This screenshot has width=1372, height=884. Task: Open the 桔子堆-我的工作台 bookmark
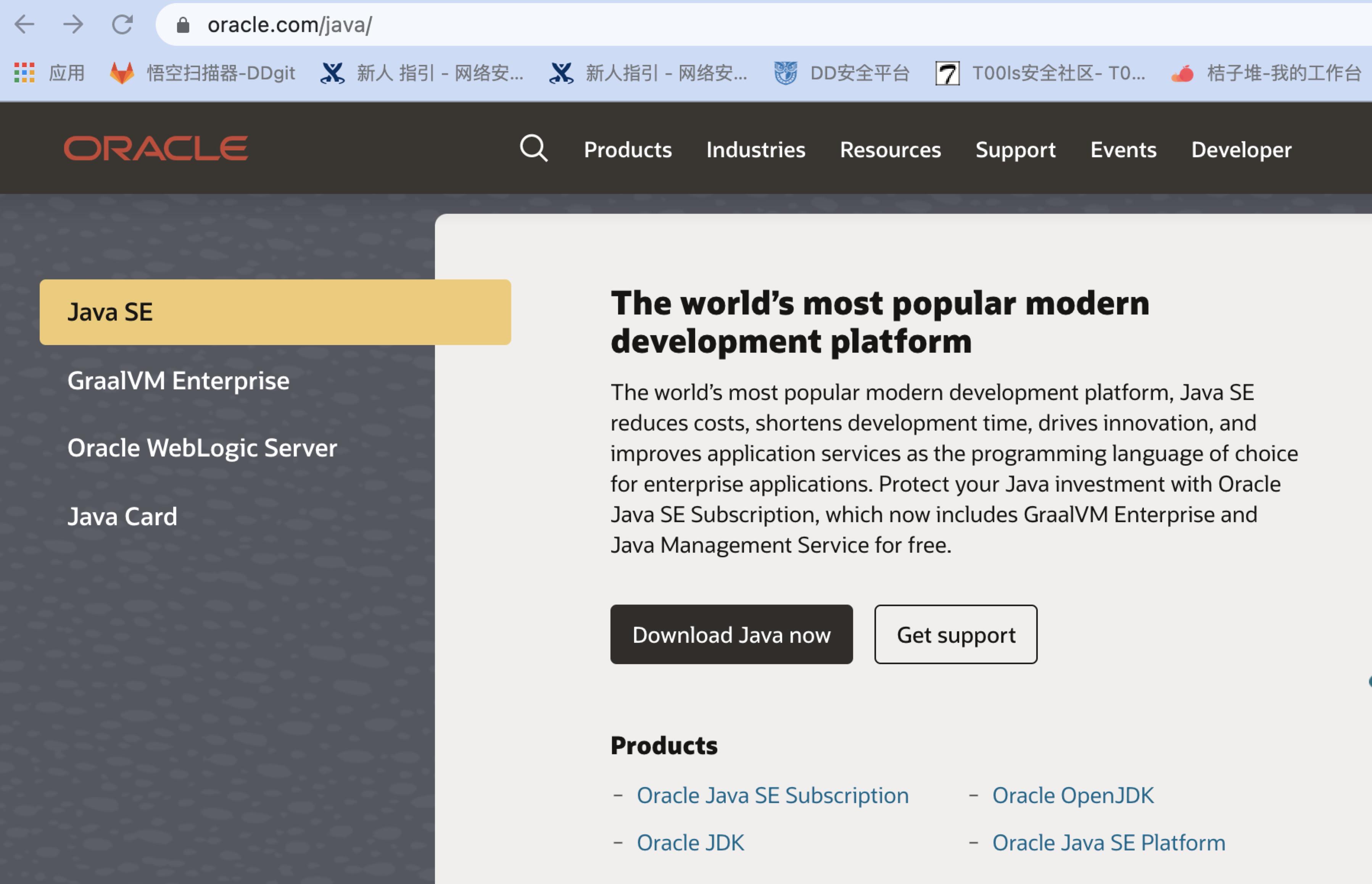pos(1266,73)
